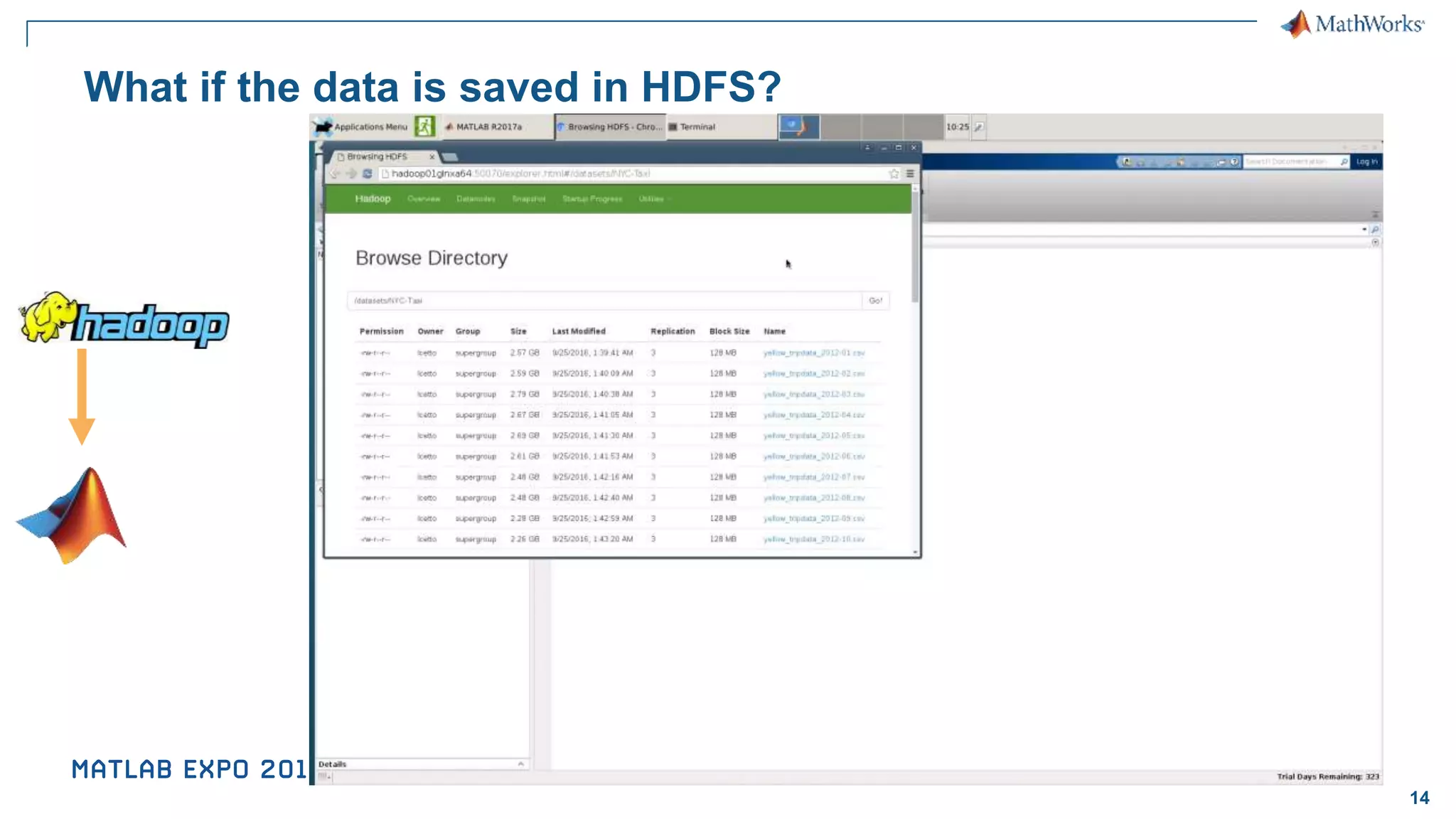The width and height of the screenshot is (1456, 819).
Task: Expand the current folder path dropdown arrow
Action: [1364, 230]
